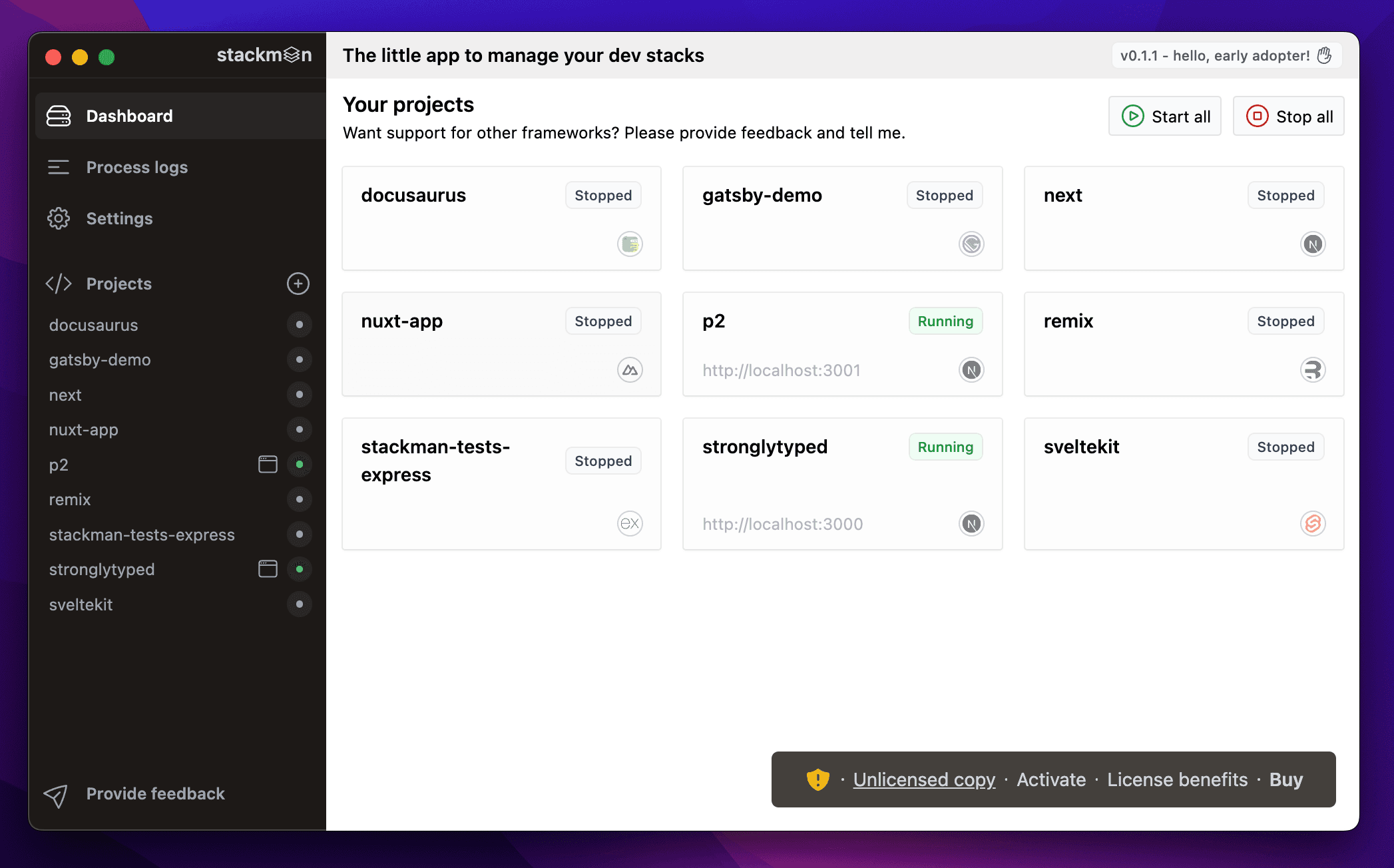Screen dimensions: 1394x868
Task: Open the Dashboard section
Action: click(x=180, y=116)
